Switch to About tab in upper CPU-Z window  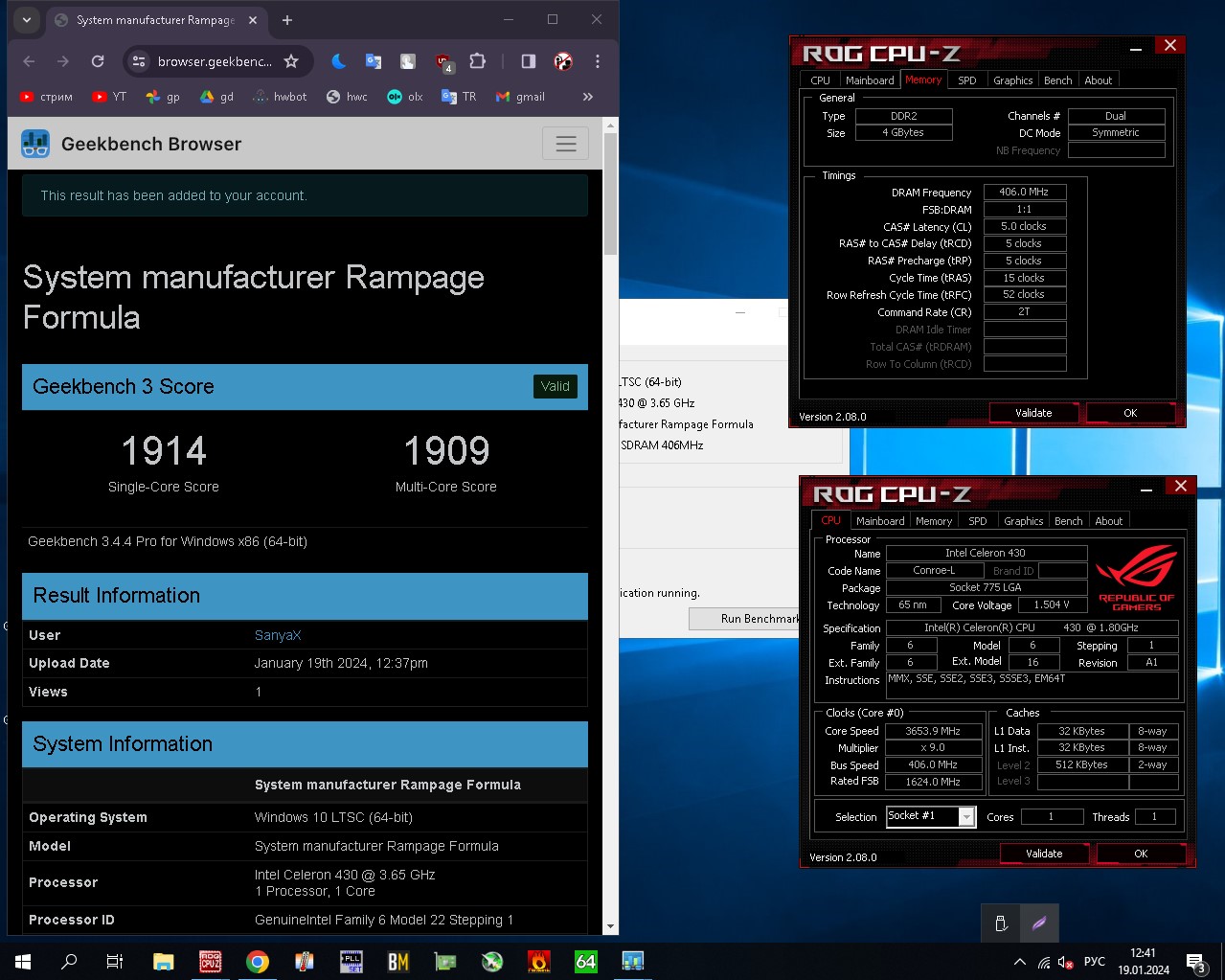(1099, 80)
